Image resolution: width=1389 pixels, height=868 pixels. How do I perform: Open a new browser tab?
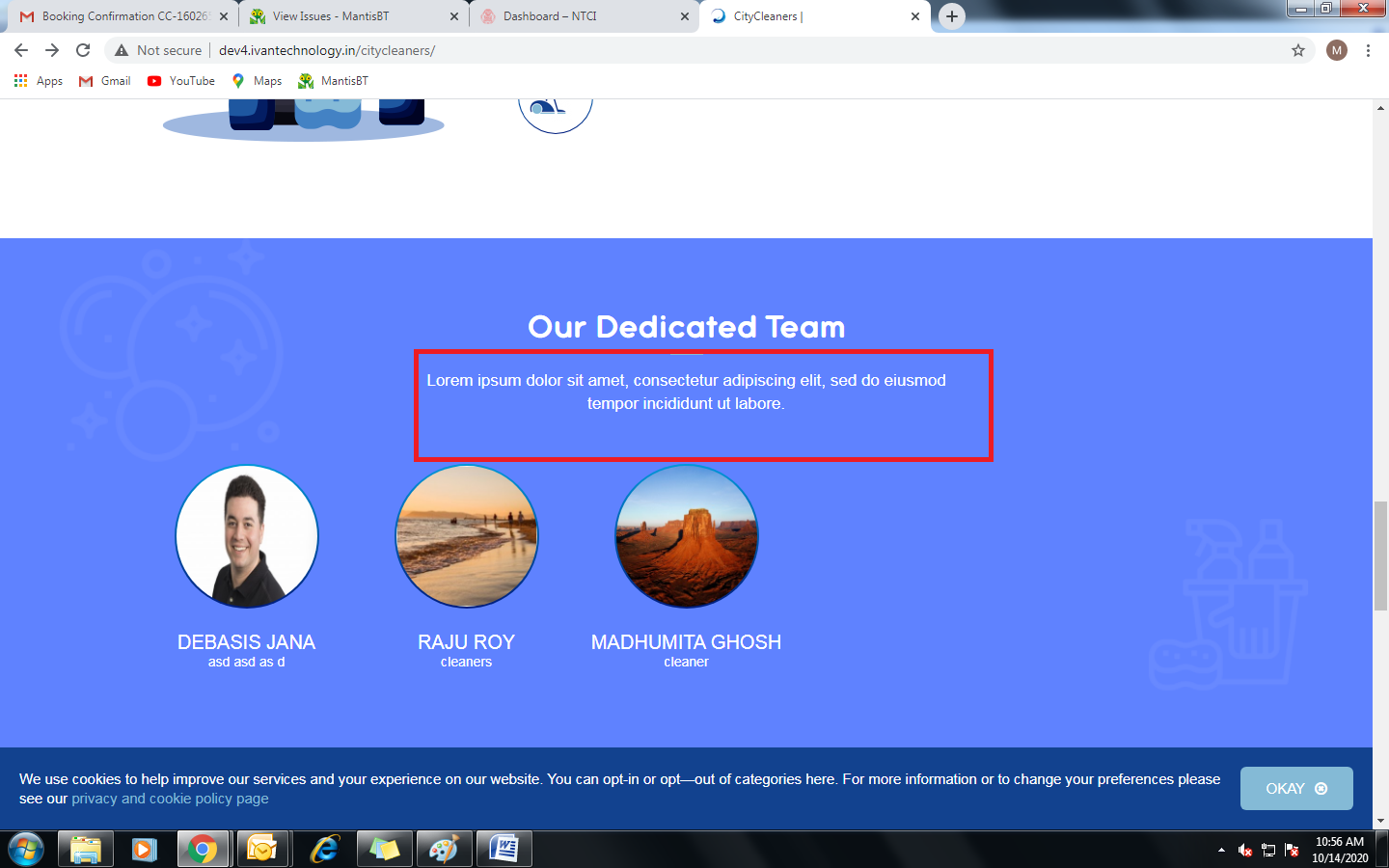click(952, 16)
